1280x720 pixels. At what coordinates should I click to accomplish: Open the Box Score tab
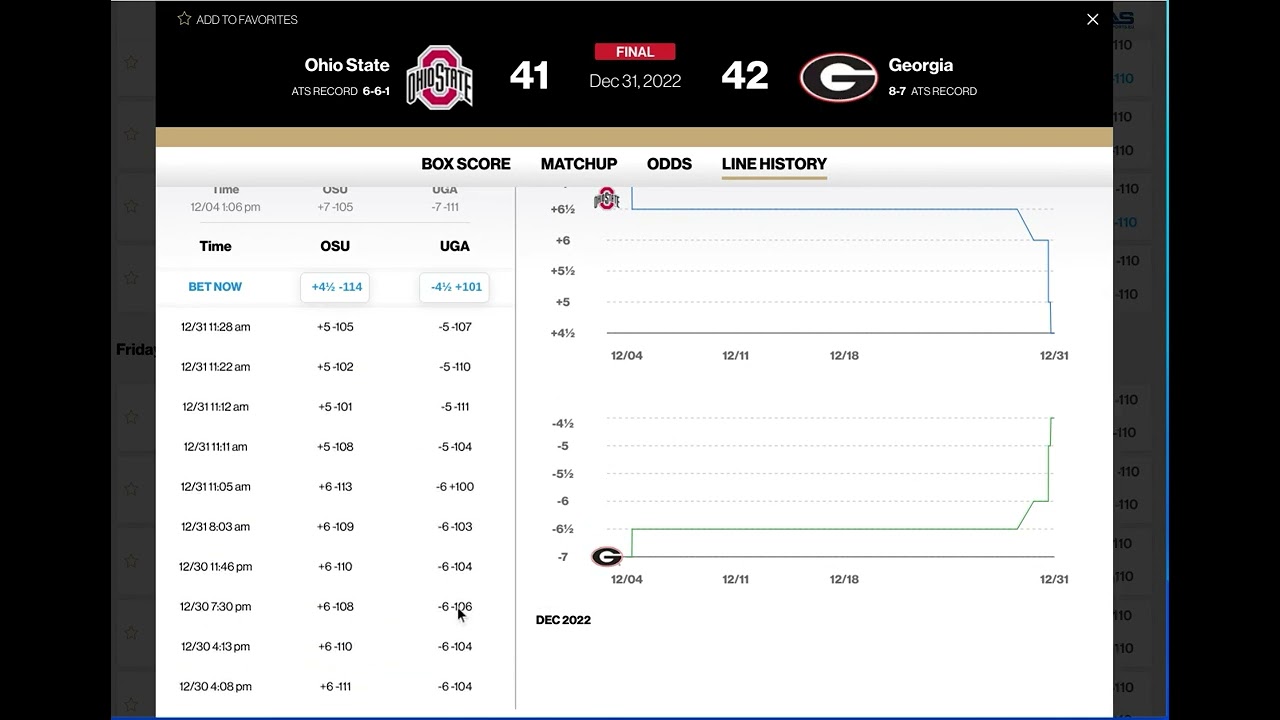pos(466,164)
